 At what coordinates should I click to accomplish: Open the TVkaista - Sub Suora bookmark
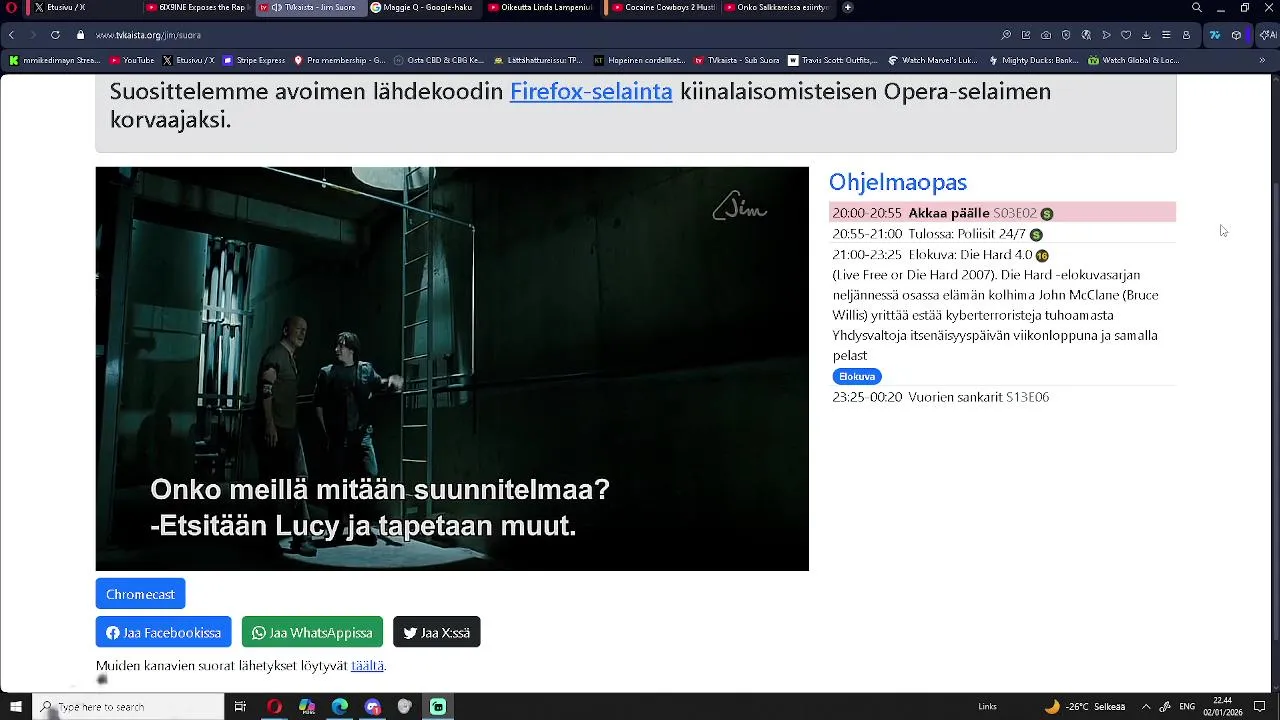(736, 60)
